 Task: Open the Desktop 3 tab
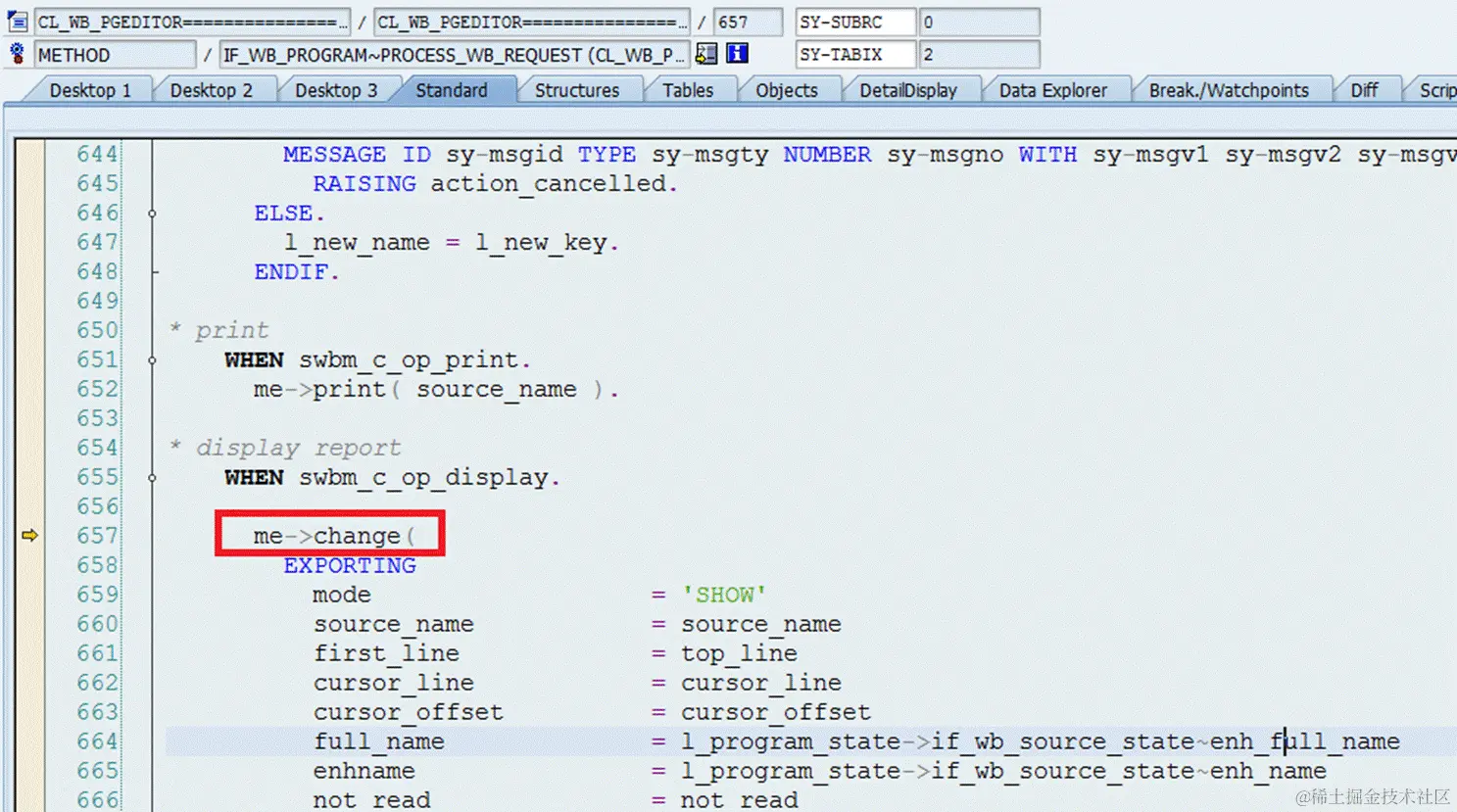pos(336,90)
